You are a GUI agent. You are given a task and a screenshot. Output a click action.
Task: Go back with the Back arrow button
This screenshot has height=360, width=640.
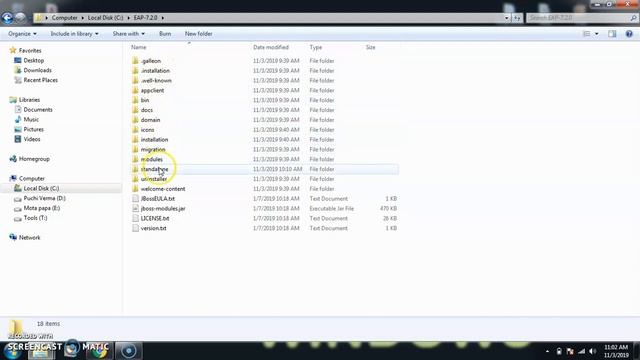coord(7,18)
